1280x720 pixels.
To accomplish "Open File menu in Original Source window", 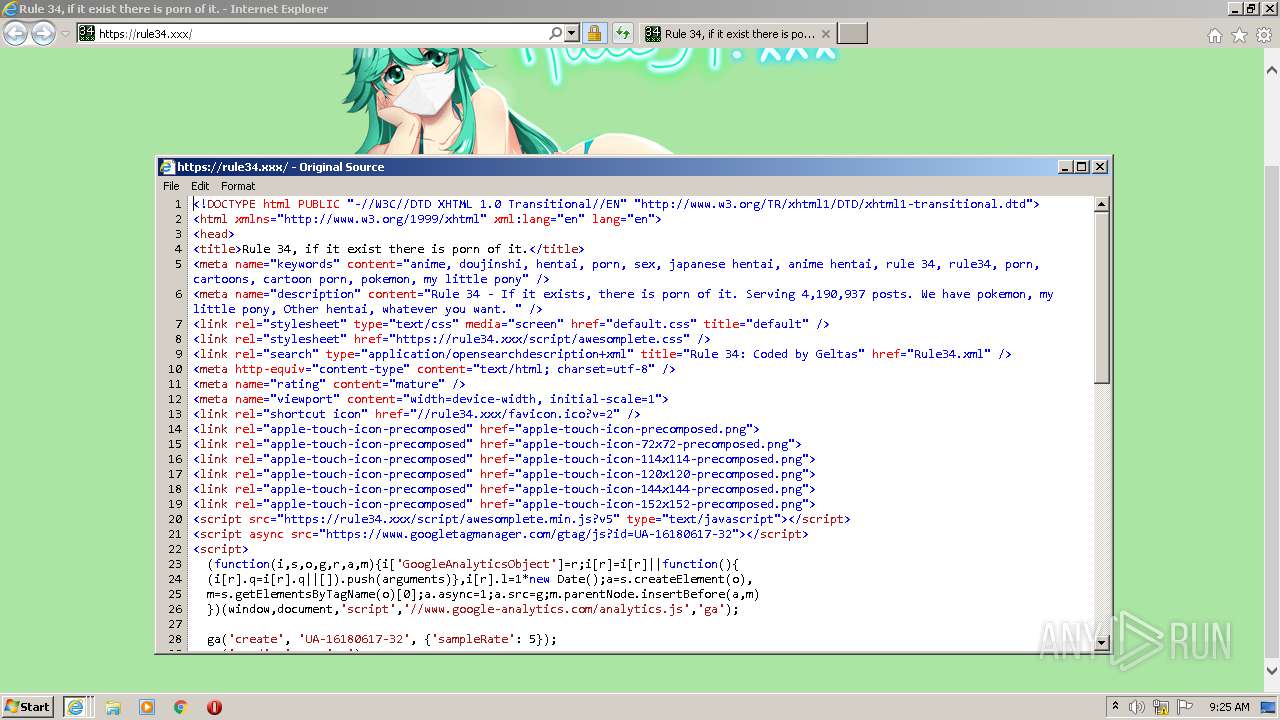I will (x=171, y=186).
